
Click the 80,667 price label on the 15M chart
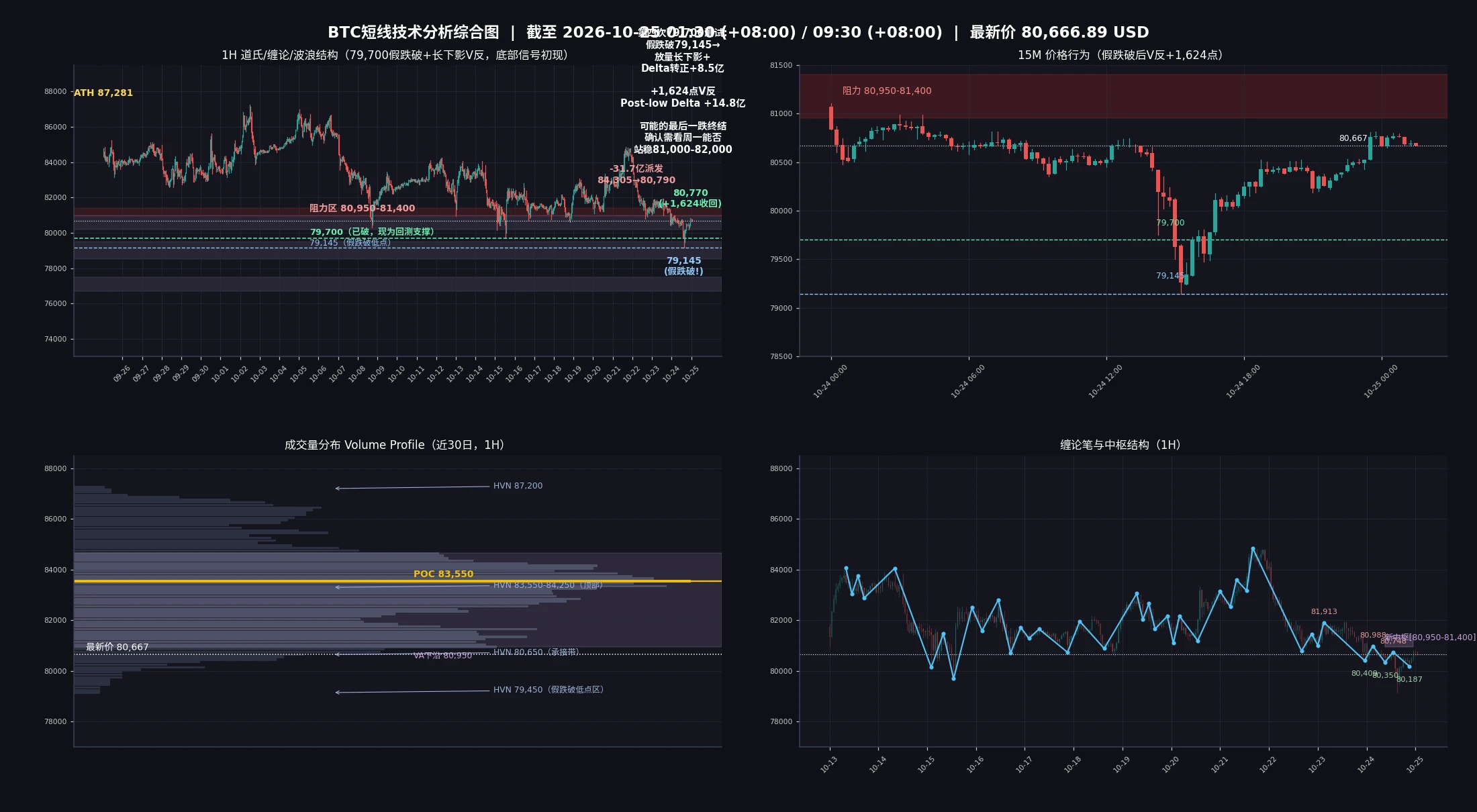coord(1353,138)
